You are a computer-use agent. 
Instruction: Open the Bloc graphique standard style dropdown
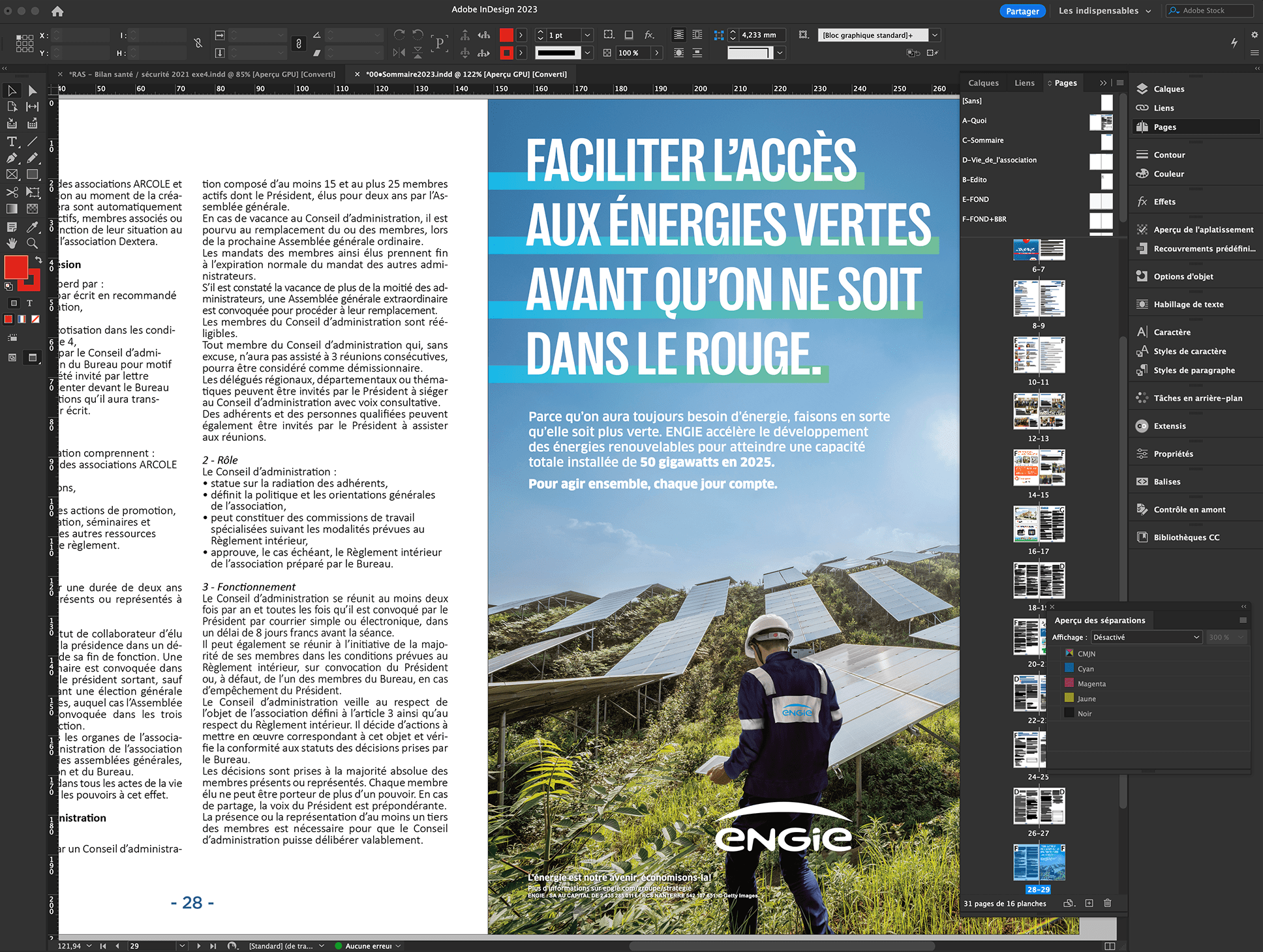tap(935, 35)
